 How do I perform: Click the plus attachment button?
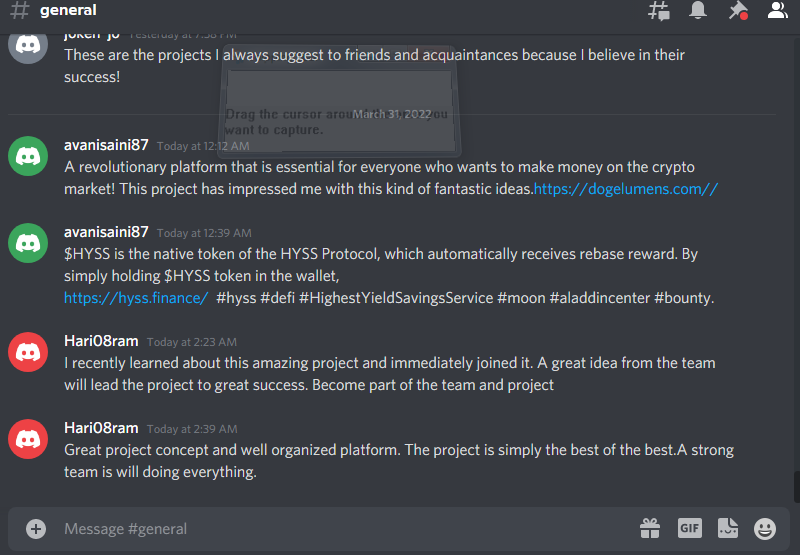pos(36,528)
